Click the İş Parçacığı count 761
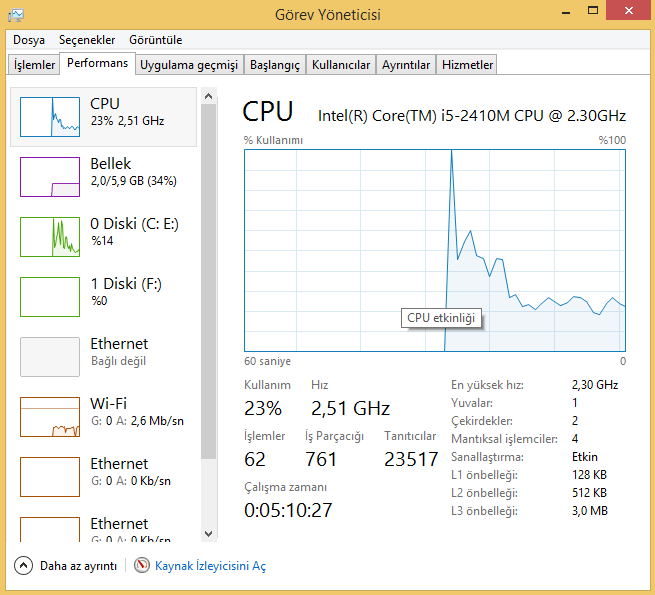Viewport: 655px width, 595px height. tap(321, 460)
